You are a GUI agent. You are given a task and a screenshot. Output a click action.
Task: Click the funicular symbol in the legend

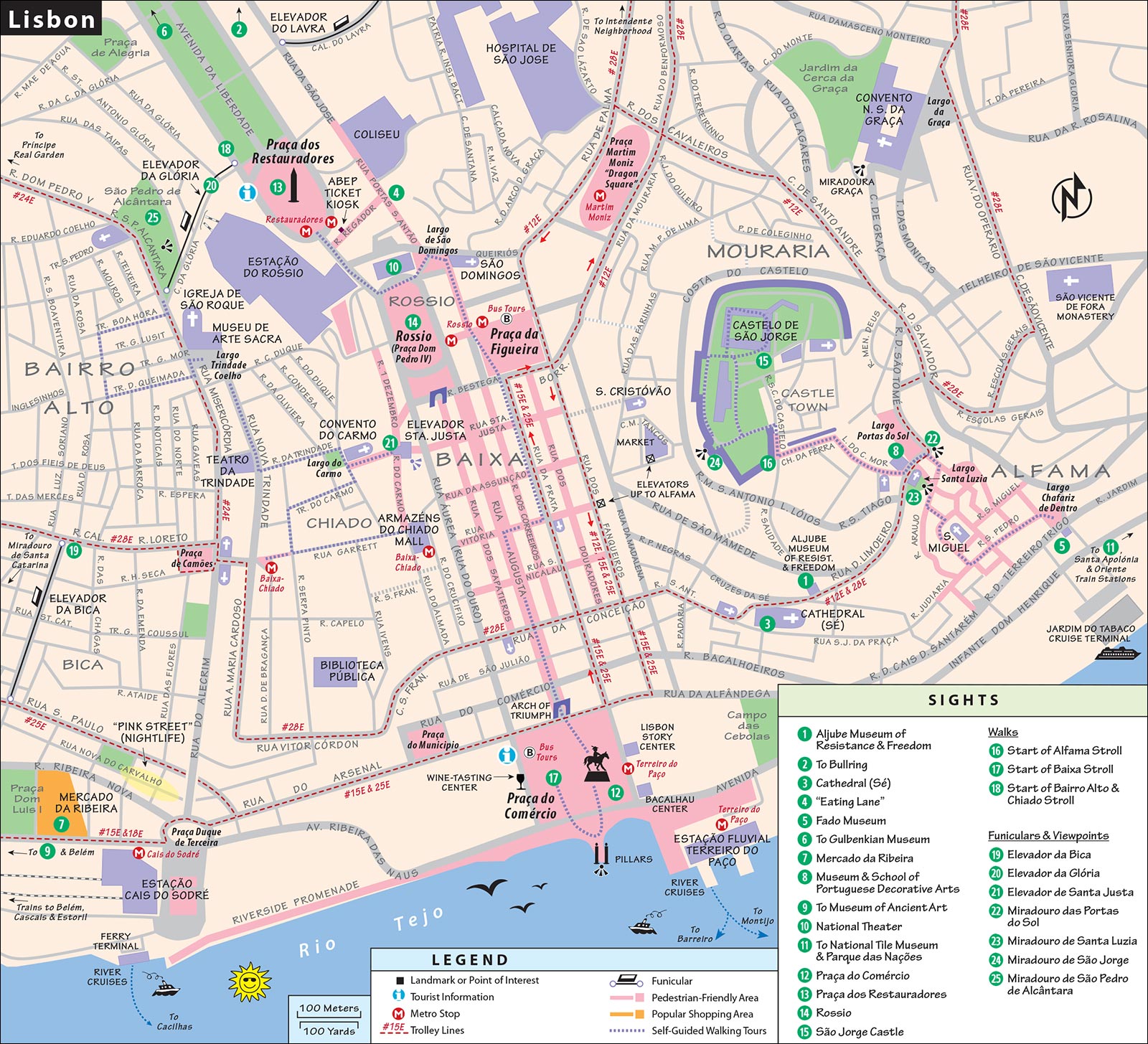tap(625, 980)
